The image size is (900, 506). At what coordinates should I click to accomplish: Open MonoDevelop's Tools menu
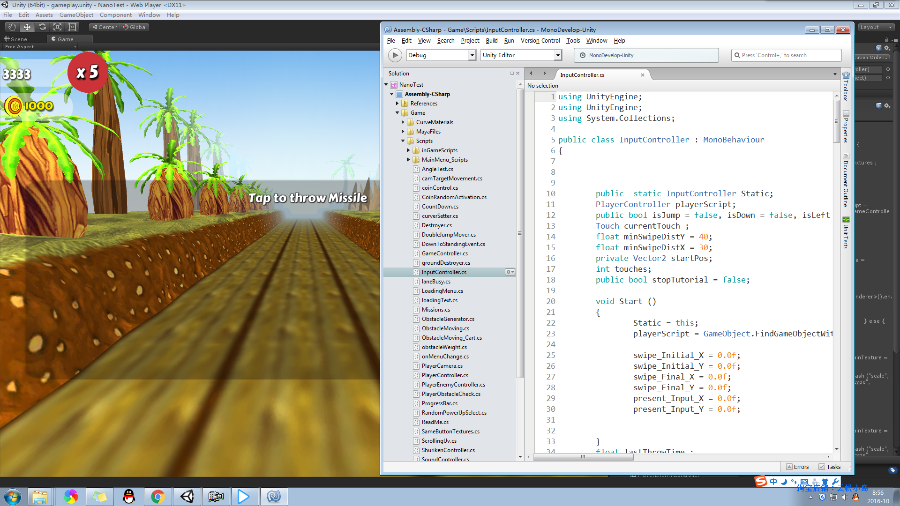[x=573, y=41]
